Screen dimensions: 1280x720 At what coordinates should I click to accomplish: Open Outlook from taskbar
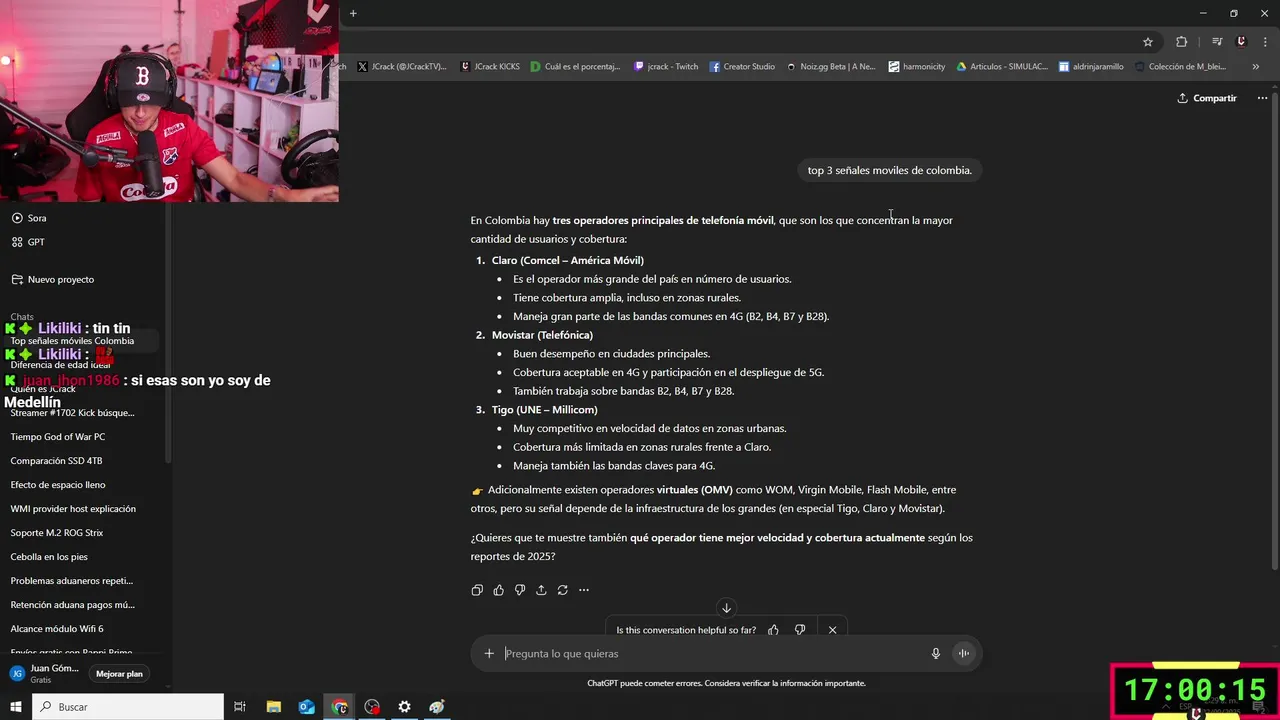307,707
